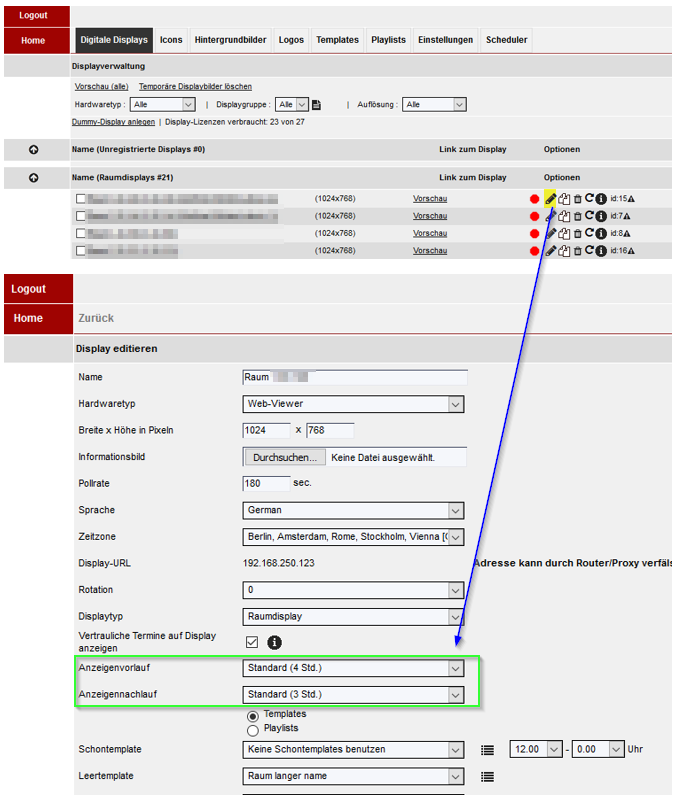
Task: Go to the Scheduler tab
Action: (x=507, y=40)
